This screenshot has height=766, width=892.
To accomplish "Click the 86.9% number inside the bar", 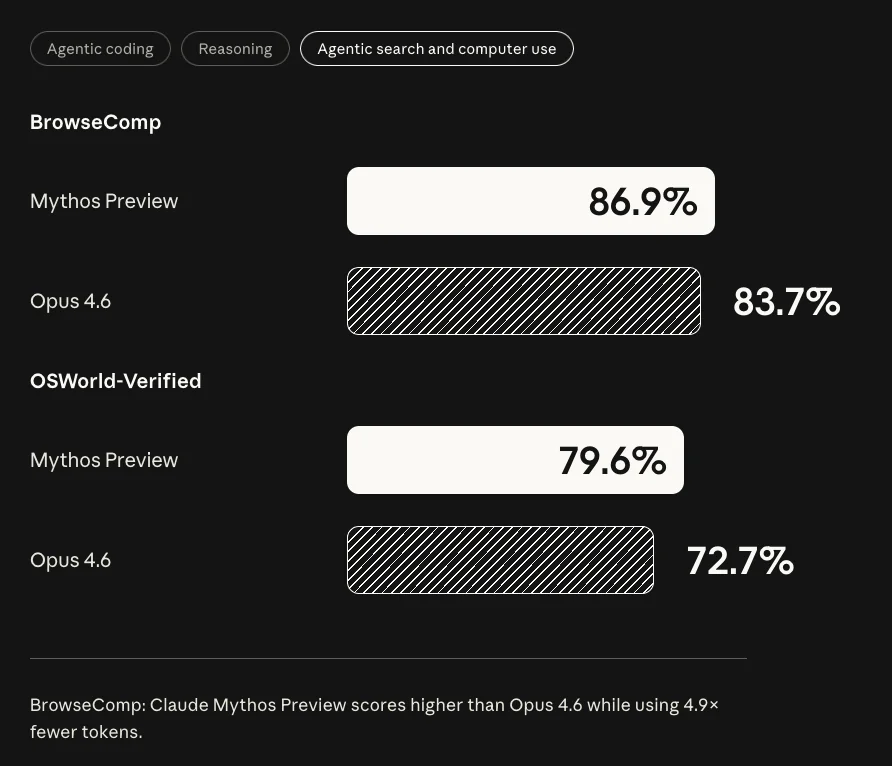I will point(643,202).
